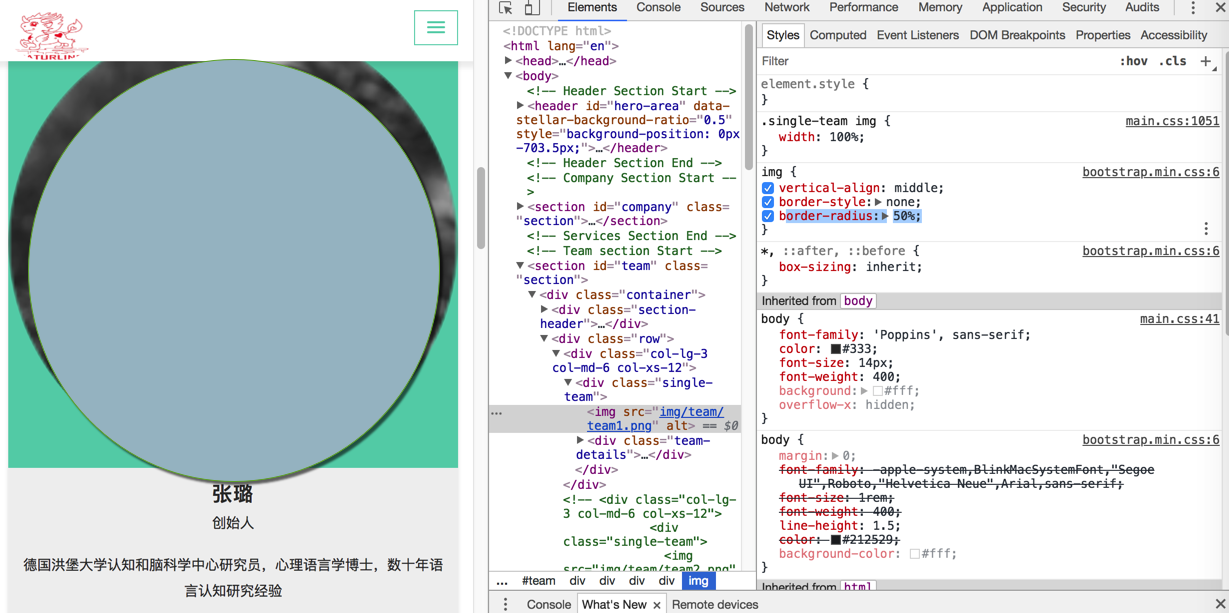Collapse the div row node
The image size is (1229, 613).
pos(545,339)
